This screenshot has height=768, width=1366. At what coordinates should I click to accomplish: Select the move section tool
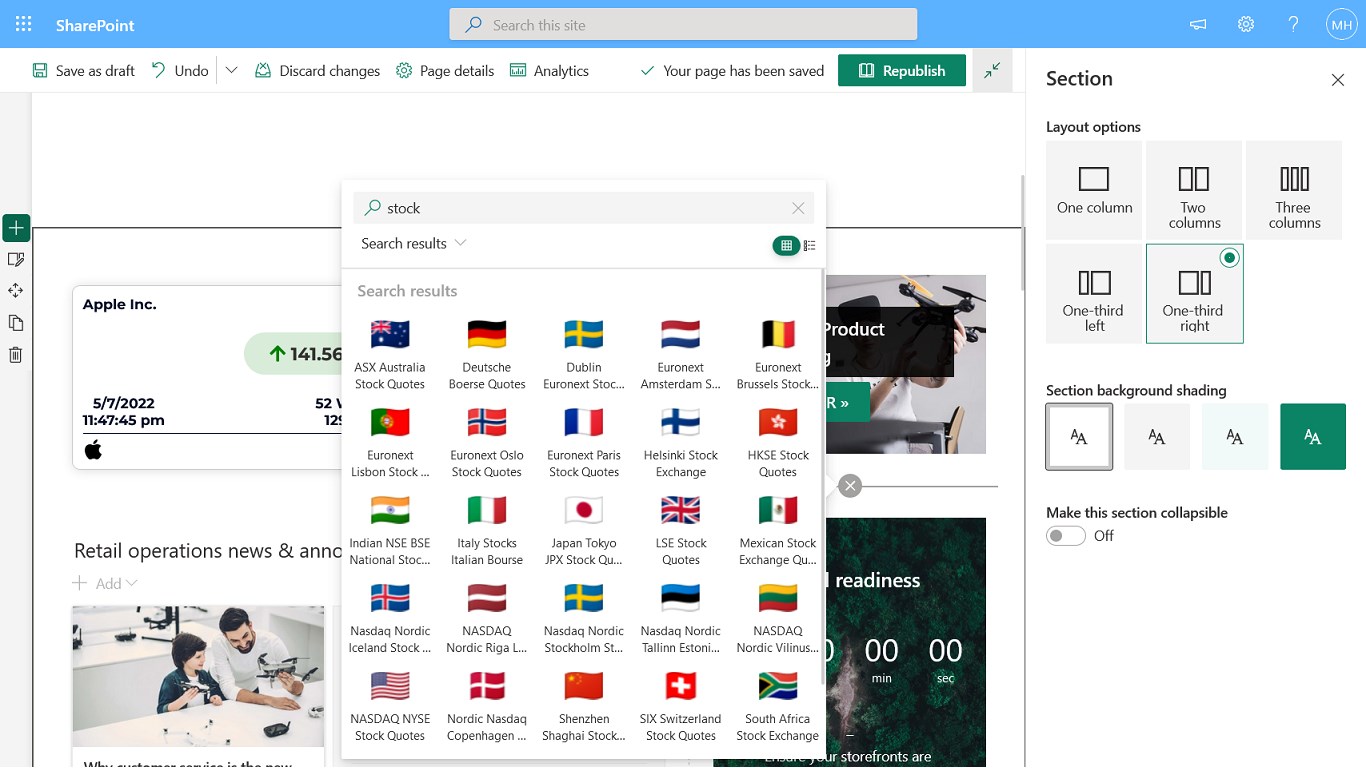pyautogui.click(x=15, y=291)
